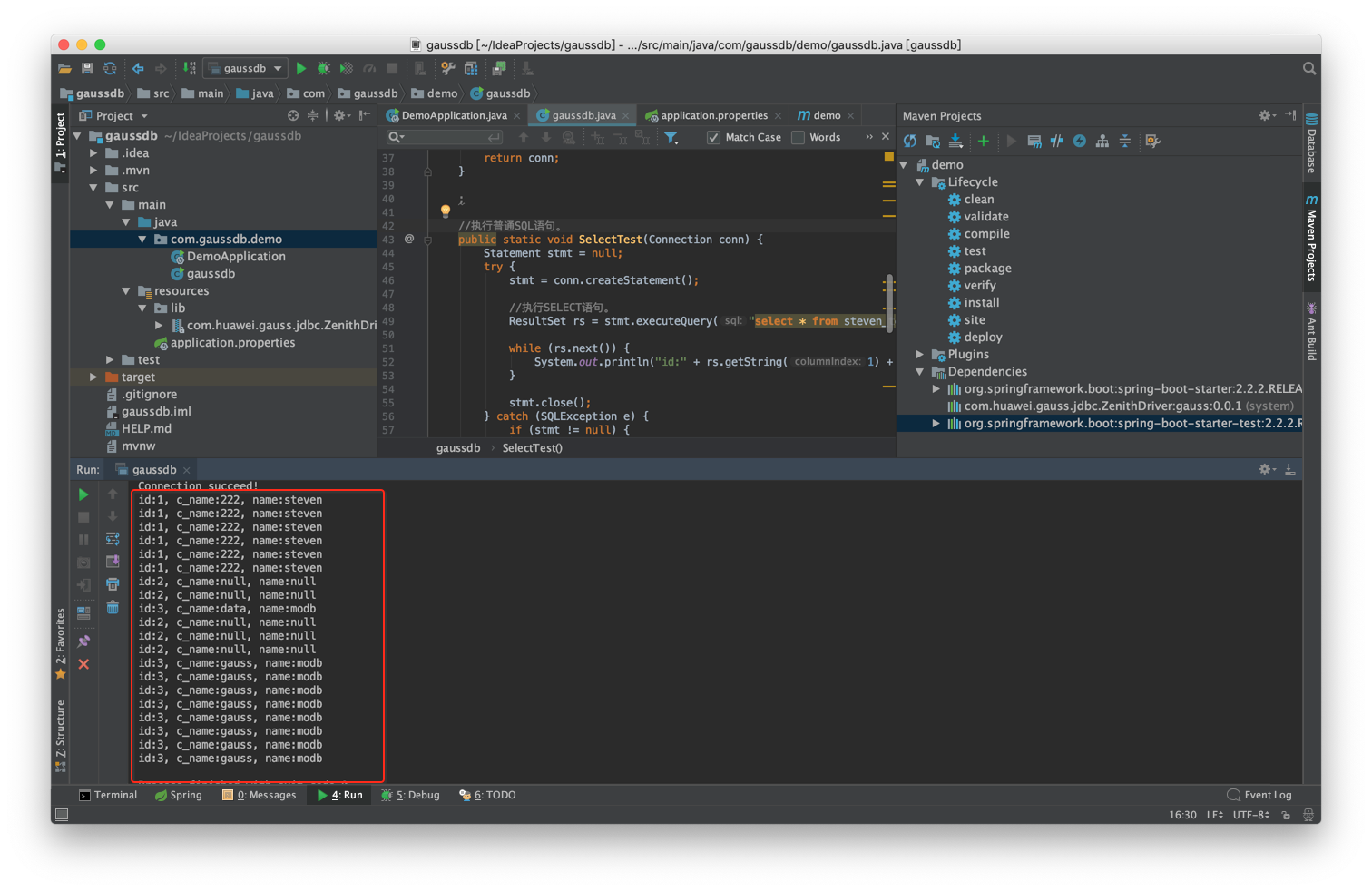Show Maven dependencies diagram
1372x891 pixels.
[1102, 141]
